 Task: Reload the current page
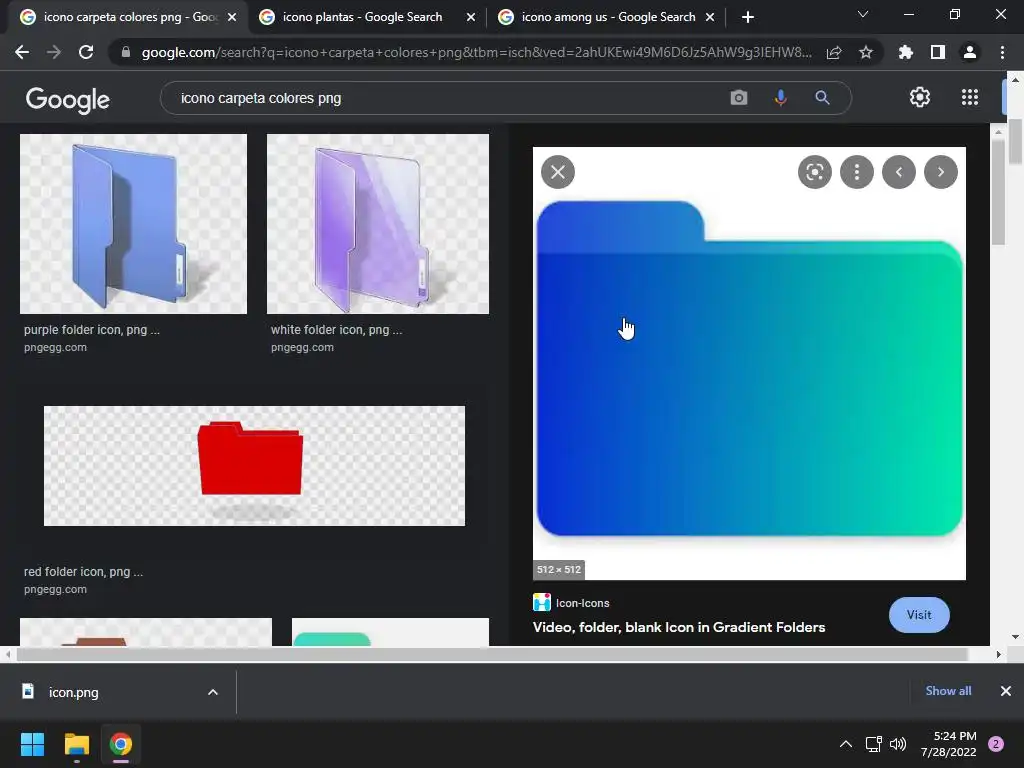coord(86,52)
